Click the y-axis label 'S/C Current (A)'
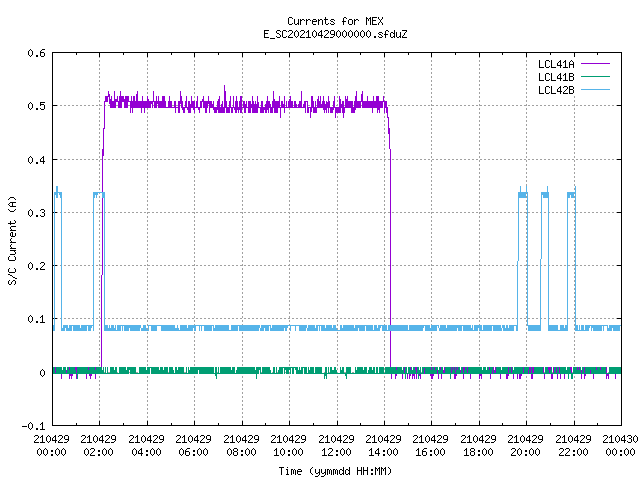The image size is (640, 480). click(12, 240)
